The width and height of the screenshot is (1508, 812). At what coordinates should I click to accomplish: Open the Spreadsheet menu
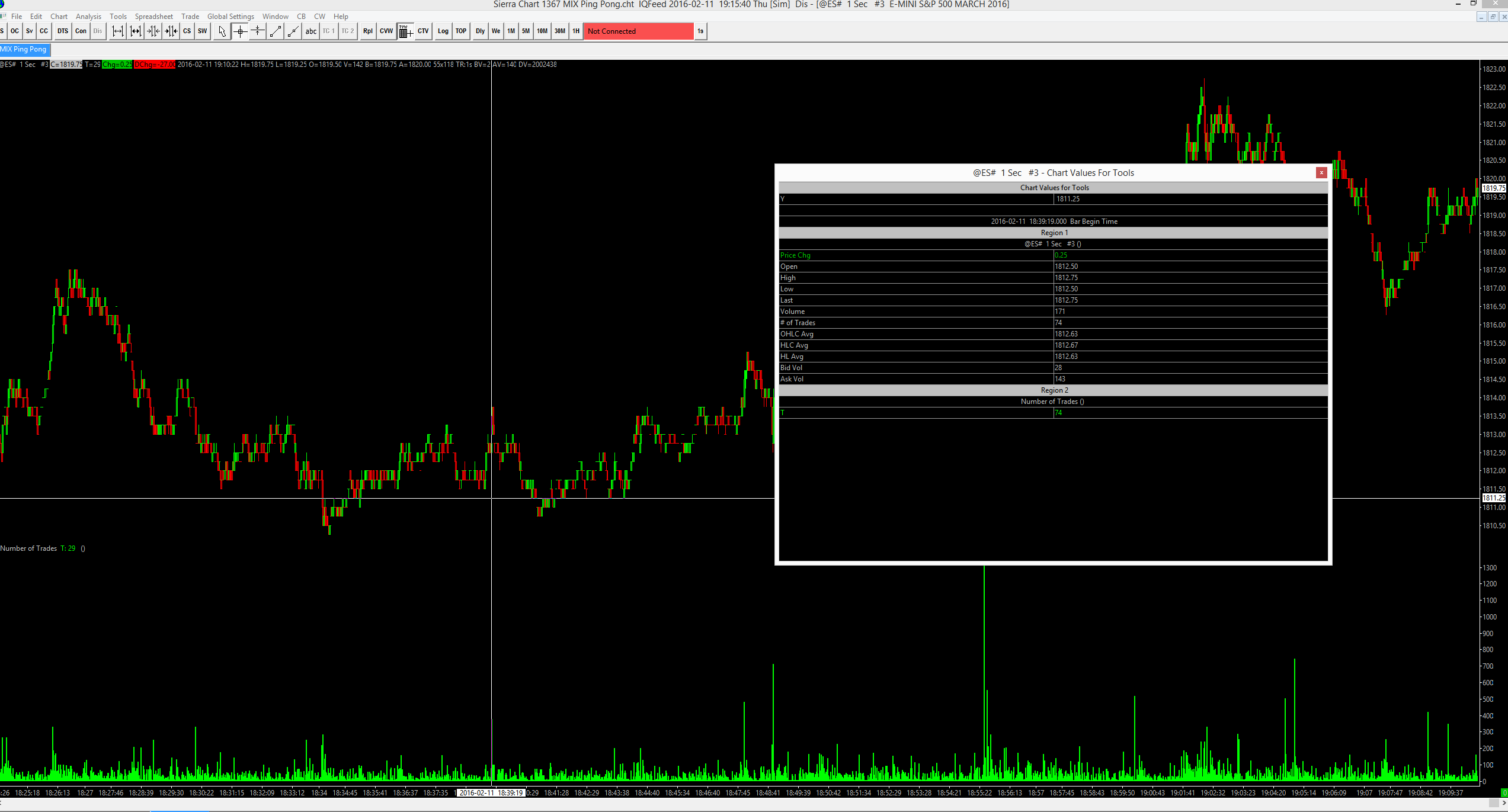pyautogui.click(x=153, y=17)
